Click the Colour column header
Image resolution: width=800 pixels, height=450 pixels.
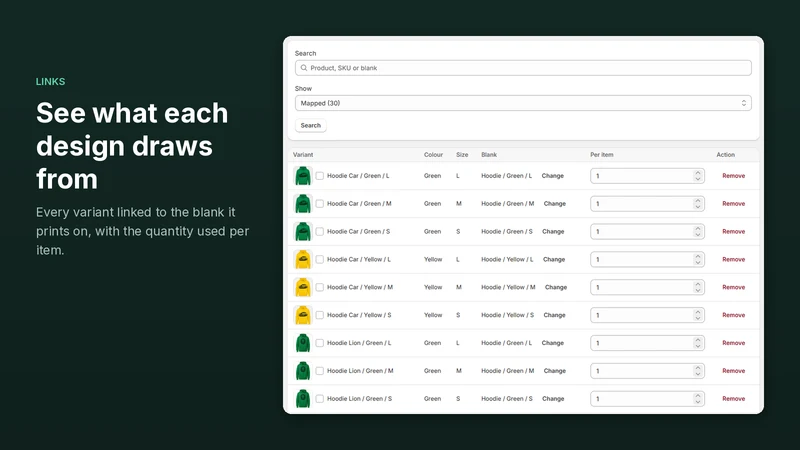pos(433,155)
